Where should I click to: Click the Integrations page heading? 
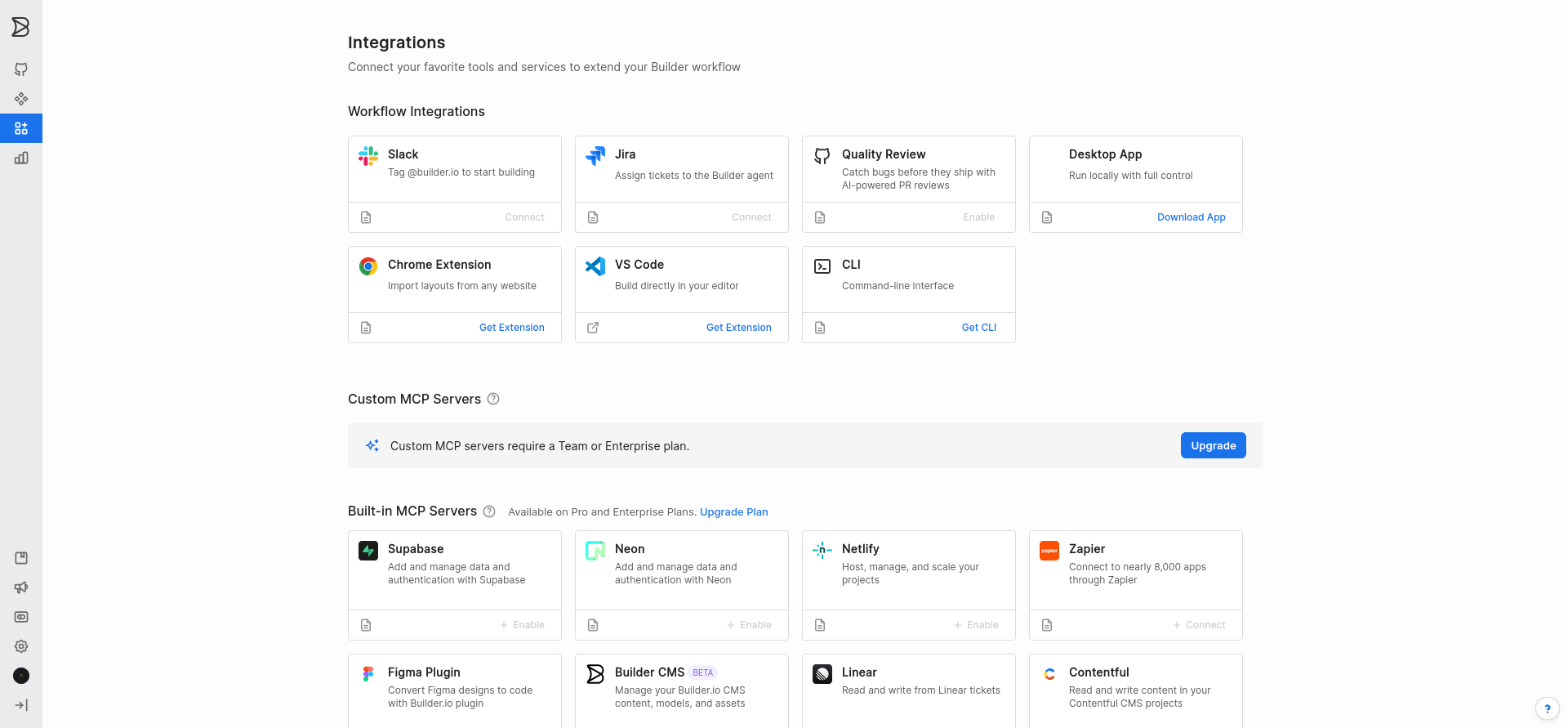pyautogui.click(x=396, y=42)
